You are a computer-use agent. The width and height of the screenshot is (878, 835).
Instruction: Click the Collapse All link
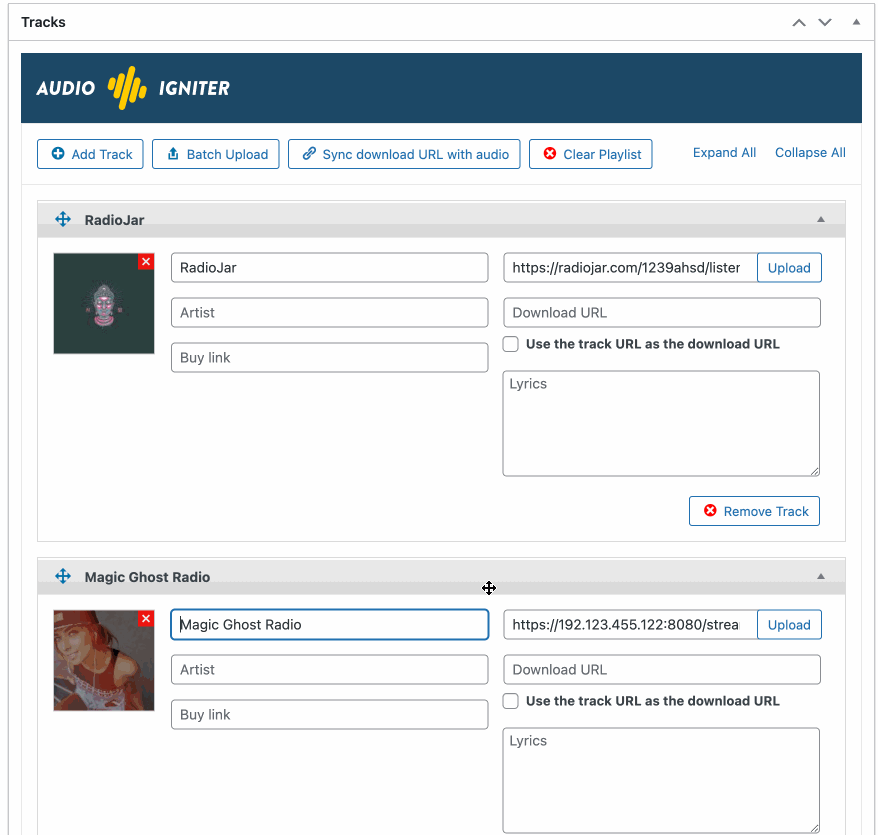[x=810, y=152]
